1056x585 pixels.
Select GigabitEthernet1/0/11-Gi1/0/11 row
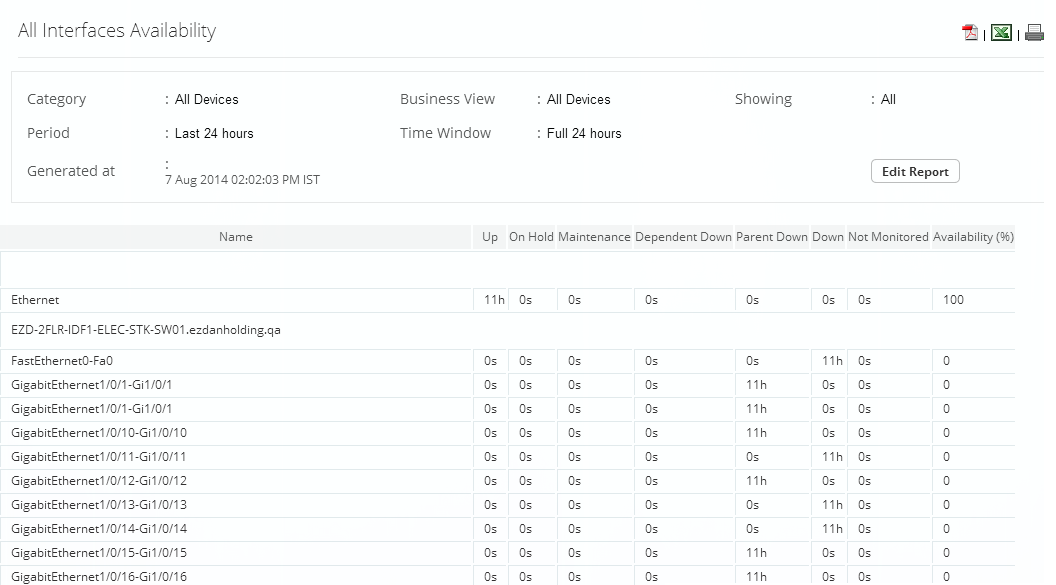click(x=99, y=457)
